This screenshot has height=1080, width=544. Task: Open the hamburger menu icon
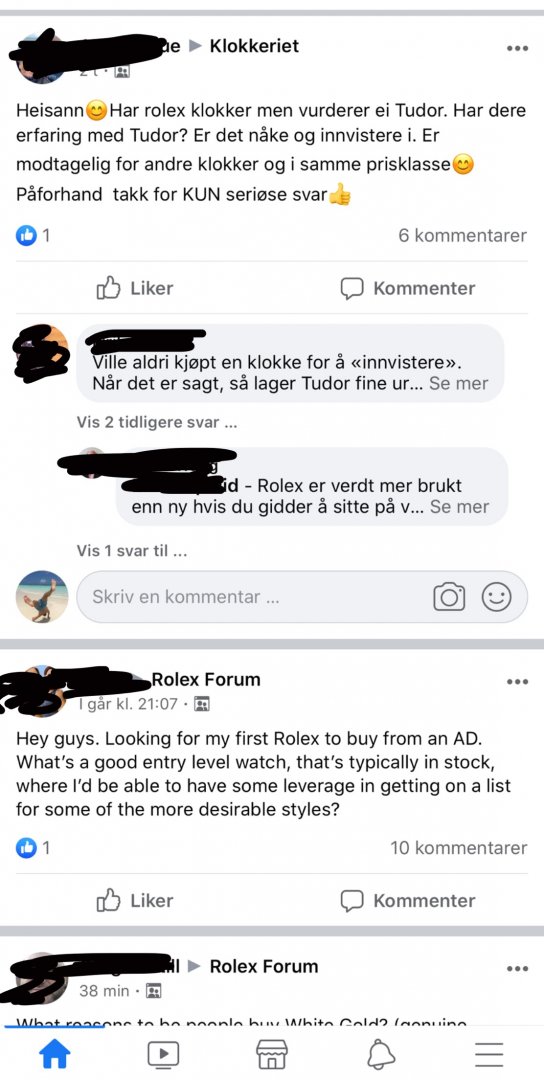click(490, 1055)
